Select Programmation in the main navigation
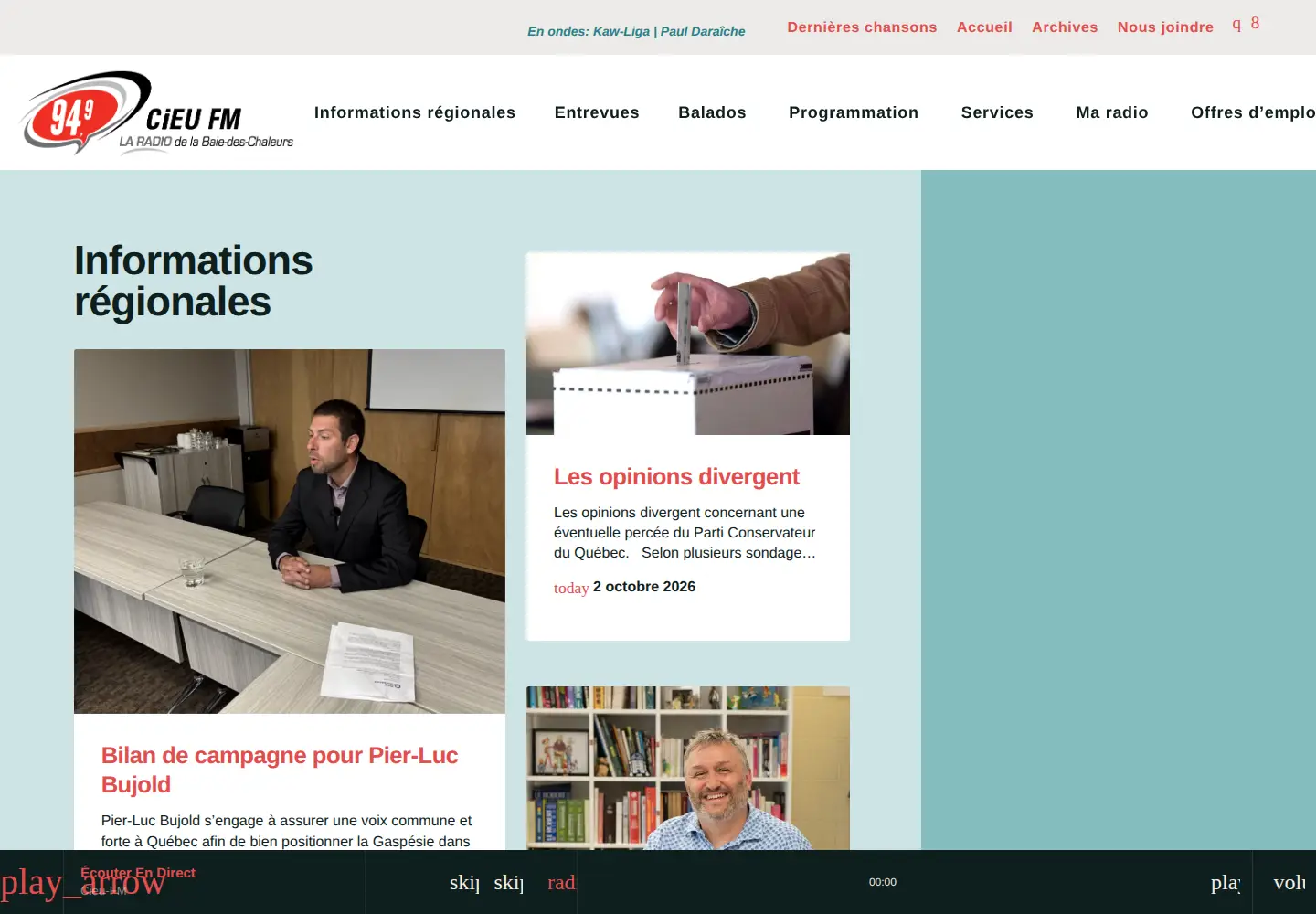Viewport: 1316px width, 914px height. [x=854, y=112]
